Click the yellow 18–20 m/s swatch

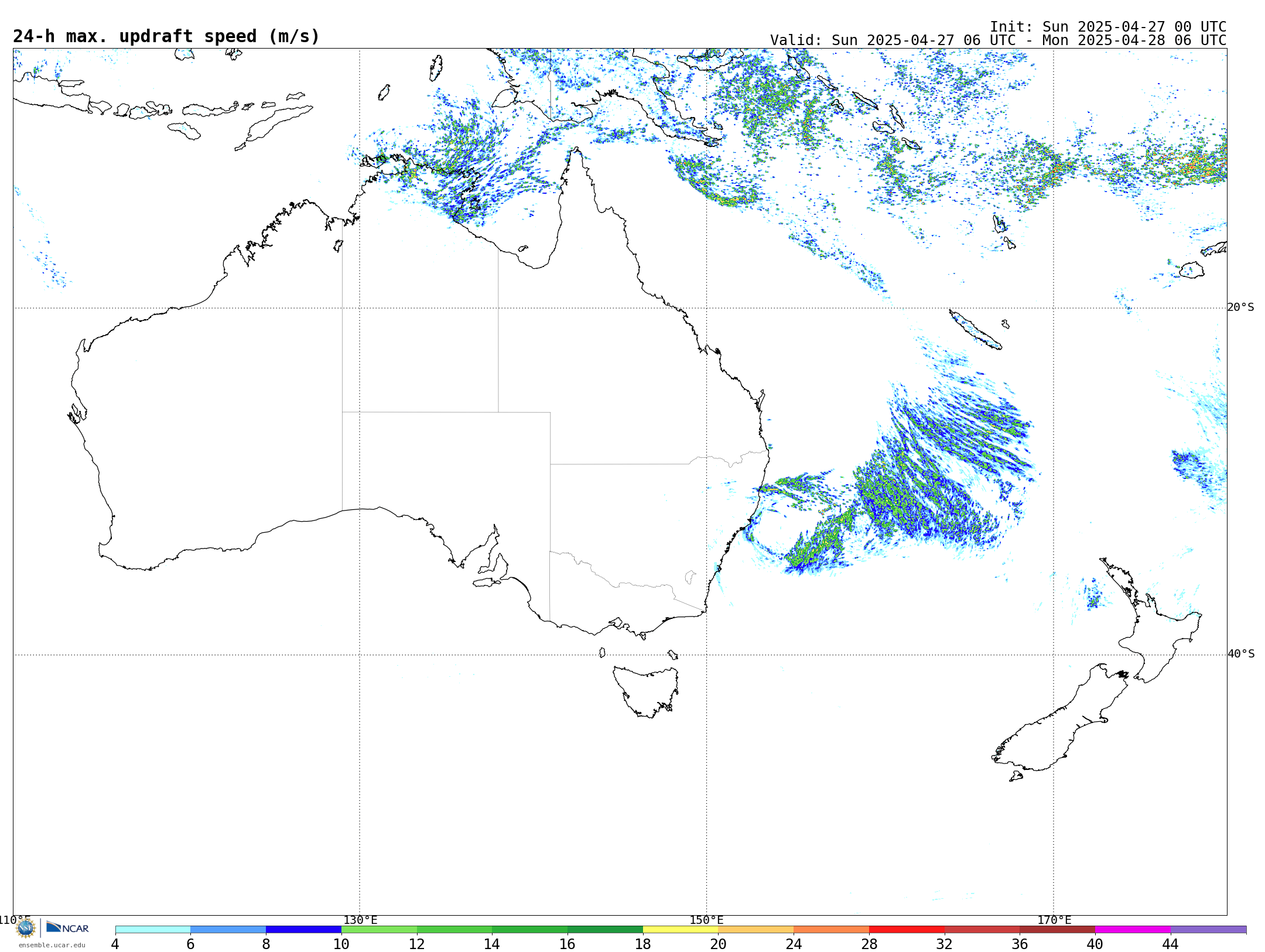click(x=681, y=930)
